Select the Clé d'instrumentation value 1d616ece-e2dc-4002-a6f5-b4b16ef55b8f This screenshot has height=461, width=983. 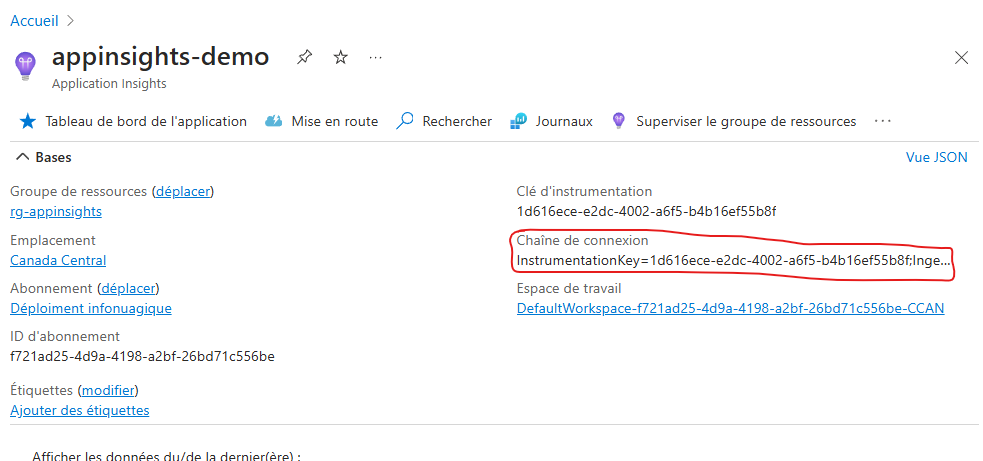click(x=646, y=211)
